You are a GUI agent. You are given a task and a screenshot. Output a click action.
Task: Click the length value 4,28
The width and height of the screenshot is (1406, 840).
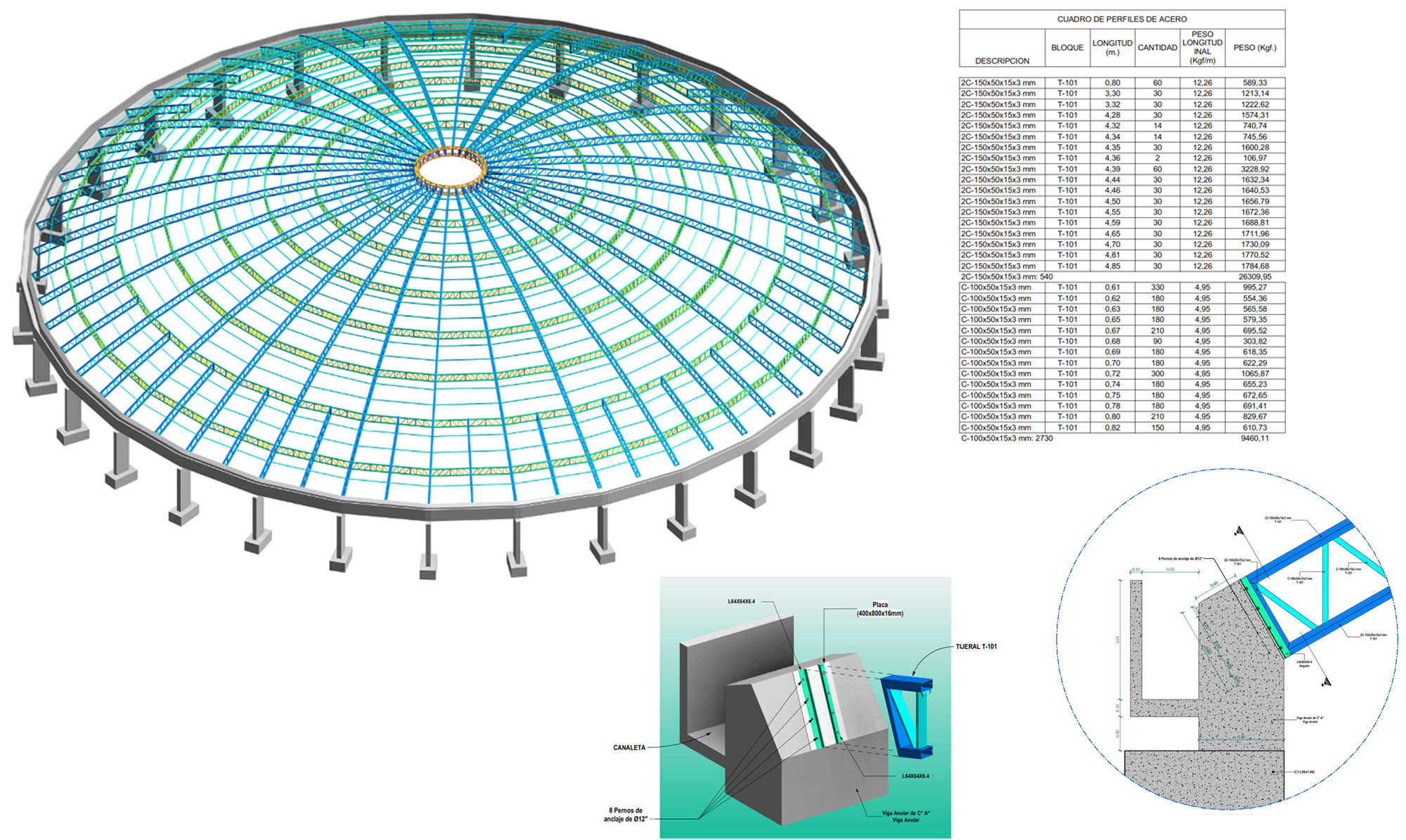[x=1112, y=115]
